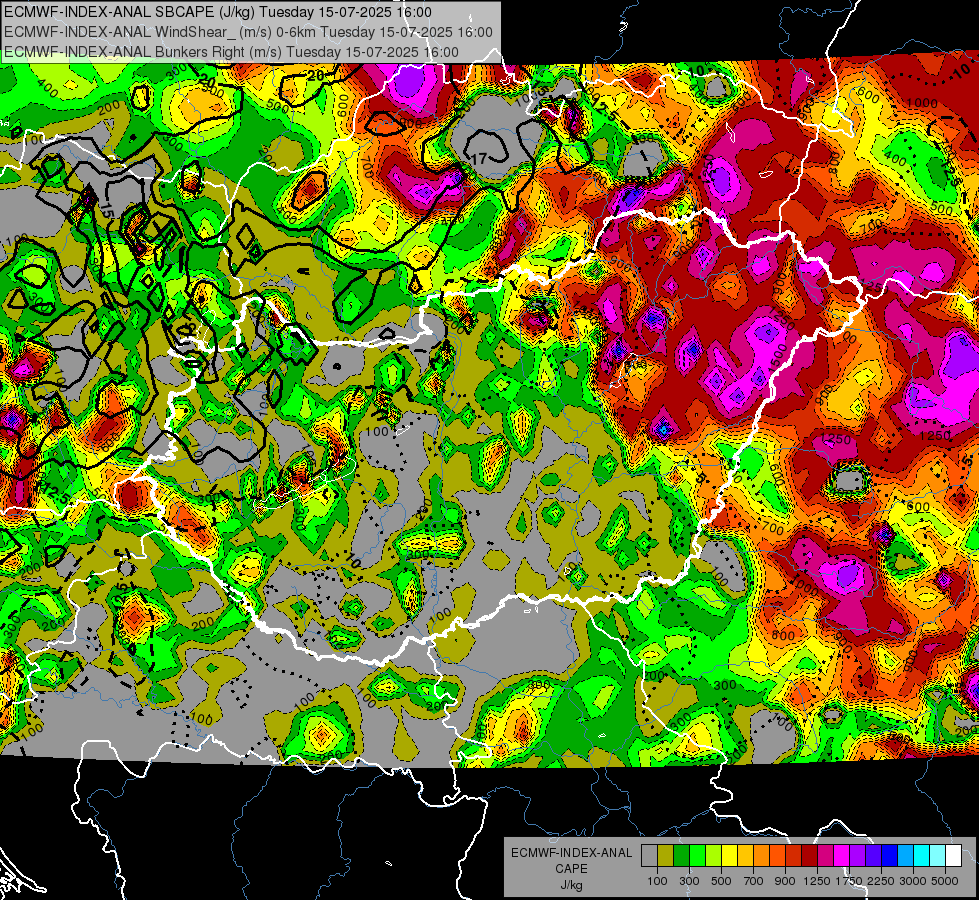Click the olive legend swatch after 100

click(x=666, y=856)
